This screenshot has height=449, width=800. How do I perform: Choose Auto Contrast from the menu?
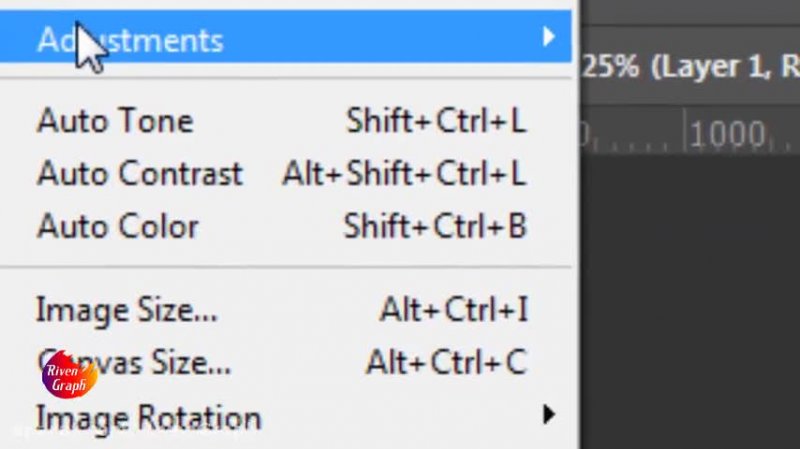[140, 173]
